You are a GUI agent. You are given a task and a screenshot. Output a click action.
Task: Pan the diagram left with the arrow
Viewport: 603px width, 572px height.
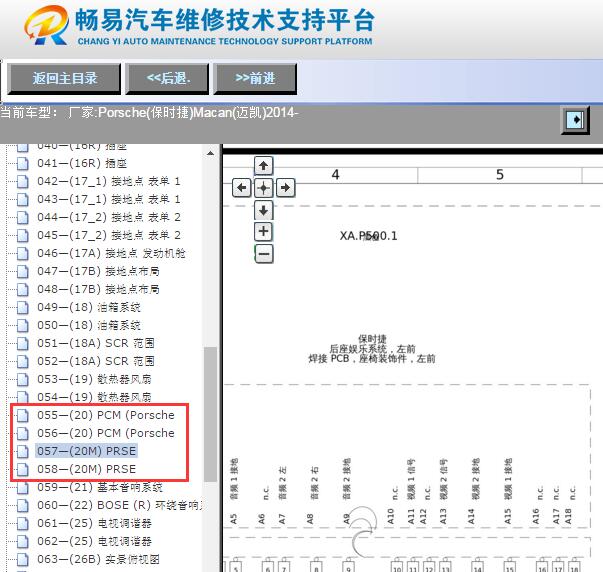coord(242,188)
